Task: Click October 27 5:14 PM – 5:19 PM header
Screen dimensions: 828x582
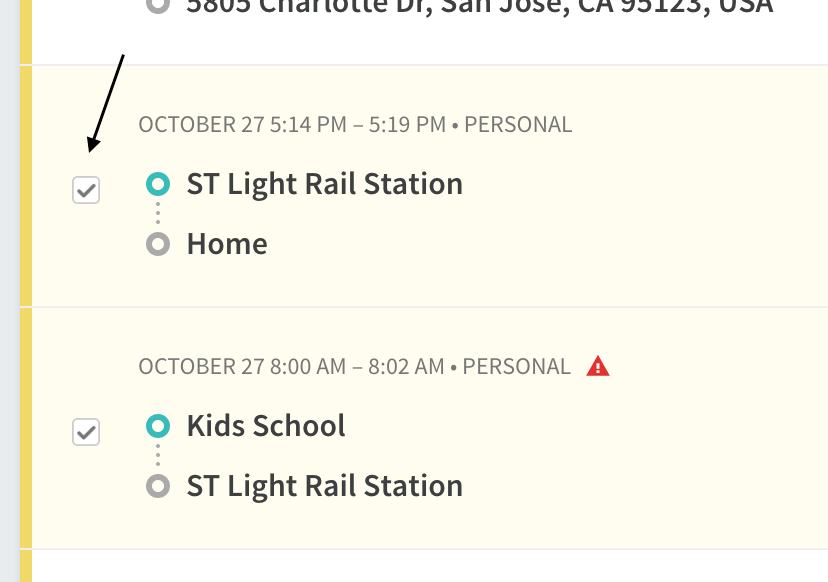Action: [x=292, y=125]
